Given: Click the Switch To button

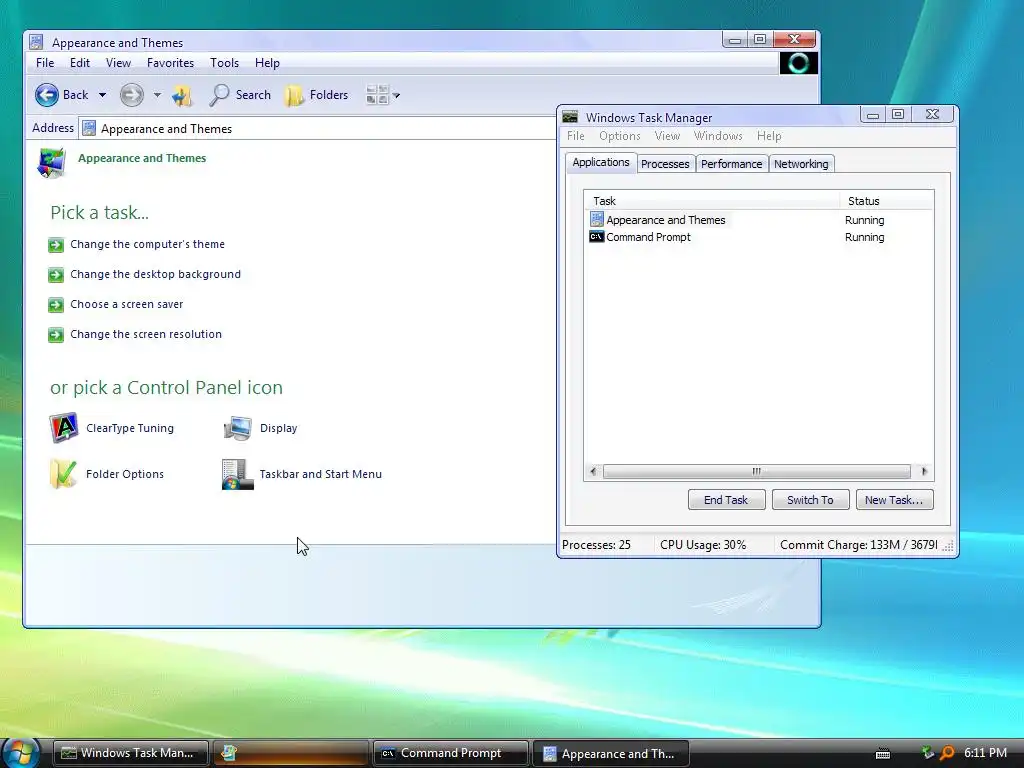Looking at the screenshot, I should 810,500.
